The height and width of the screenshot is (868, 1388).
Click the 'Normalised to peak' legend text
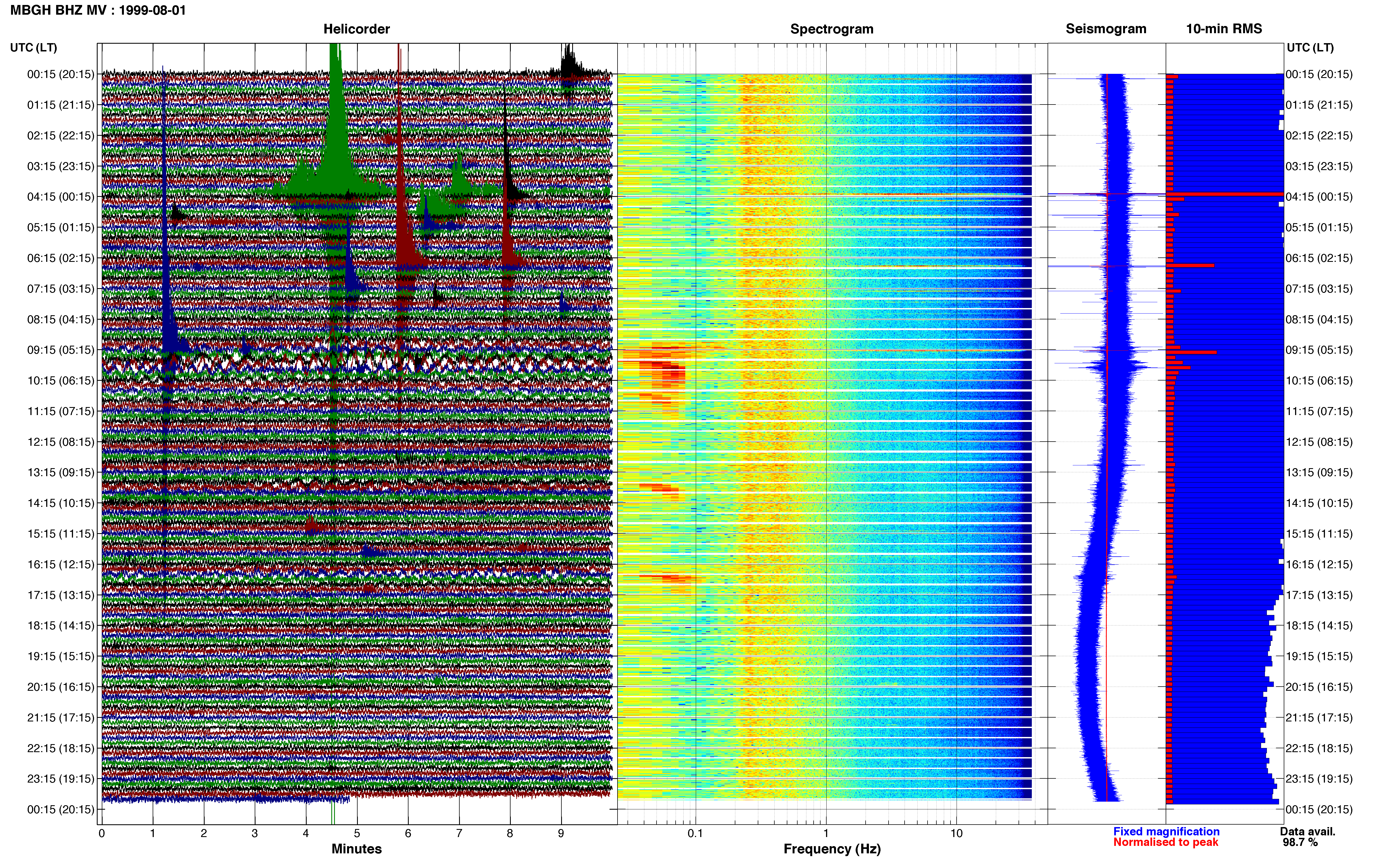tap(1165, 843)
